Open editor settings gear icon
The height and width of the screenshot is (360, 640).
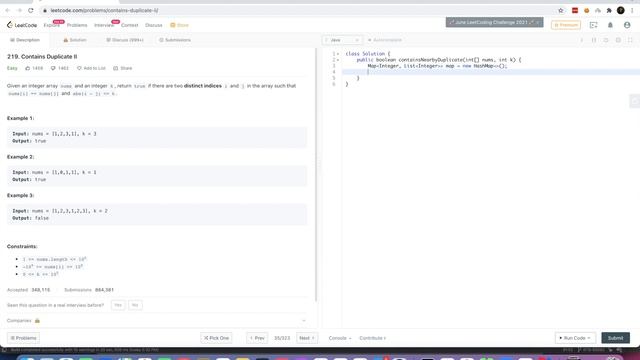618,40
